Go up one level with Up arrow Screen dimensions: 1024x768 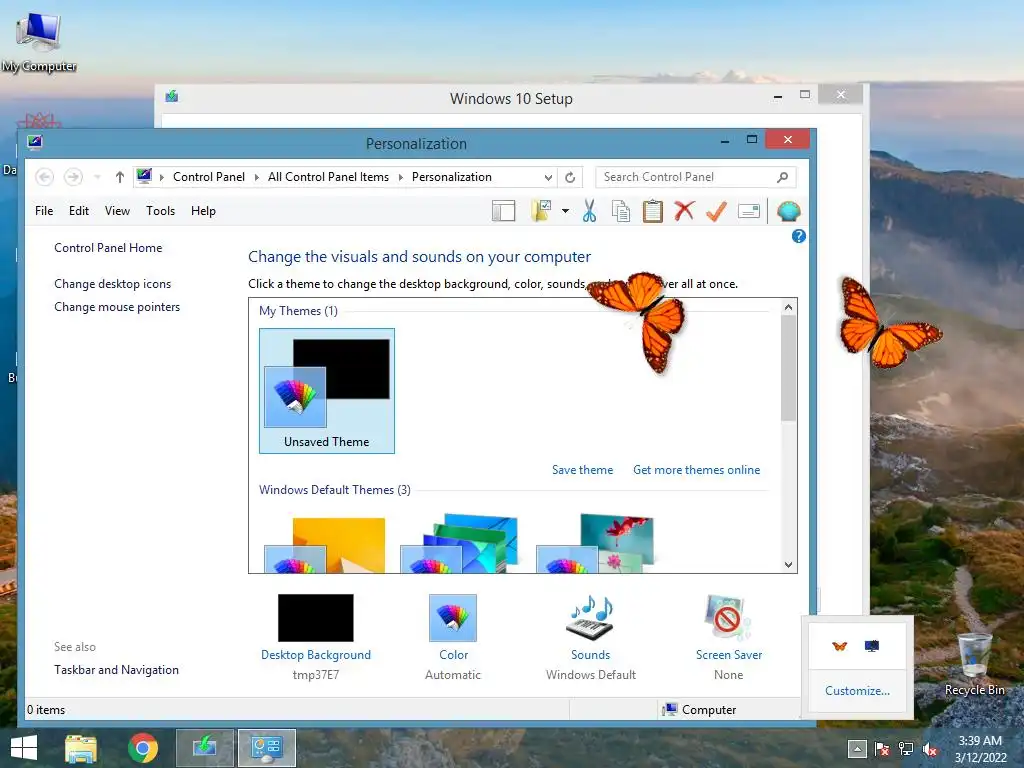coord(120,177)
